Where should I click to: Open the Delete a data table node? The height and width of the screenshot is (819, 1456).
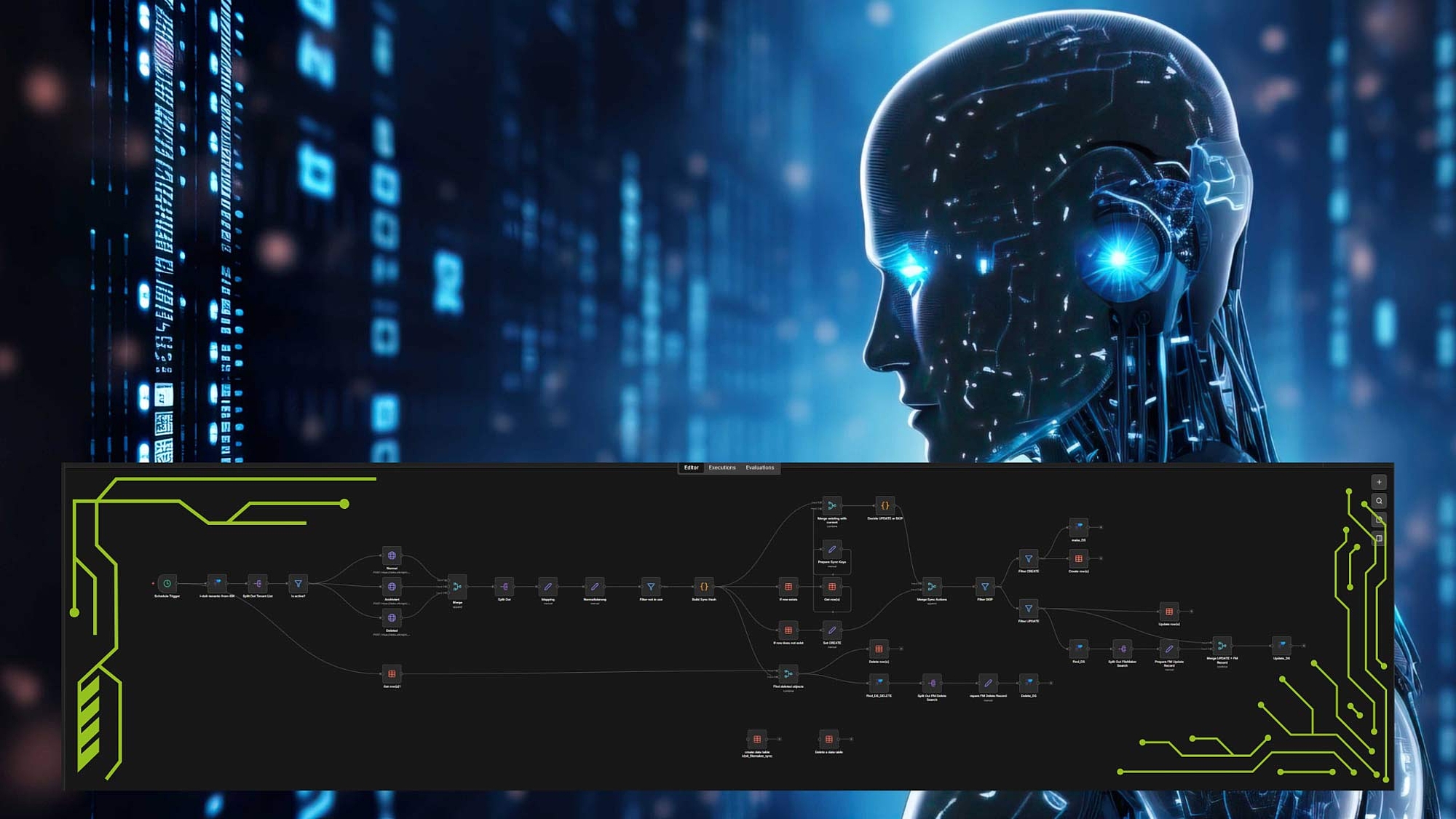tap(828, 740)
